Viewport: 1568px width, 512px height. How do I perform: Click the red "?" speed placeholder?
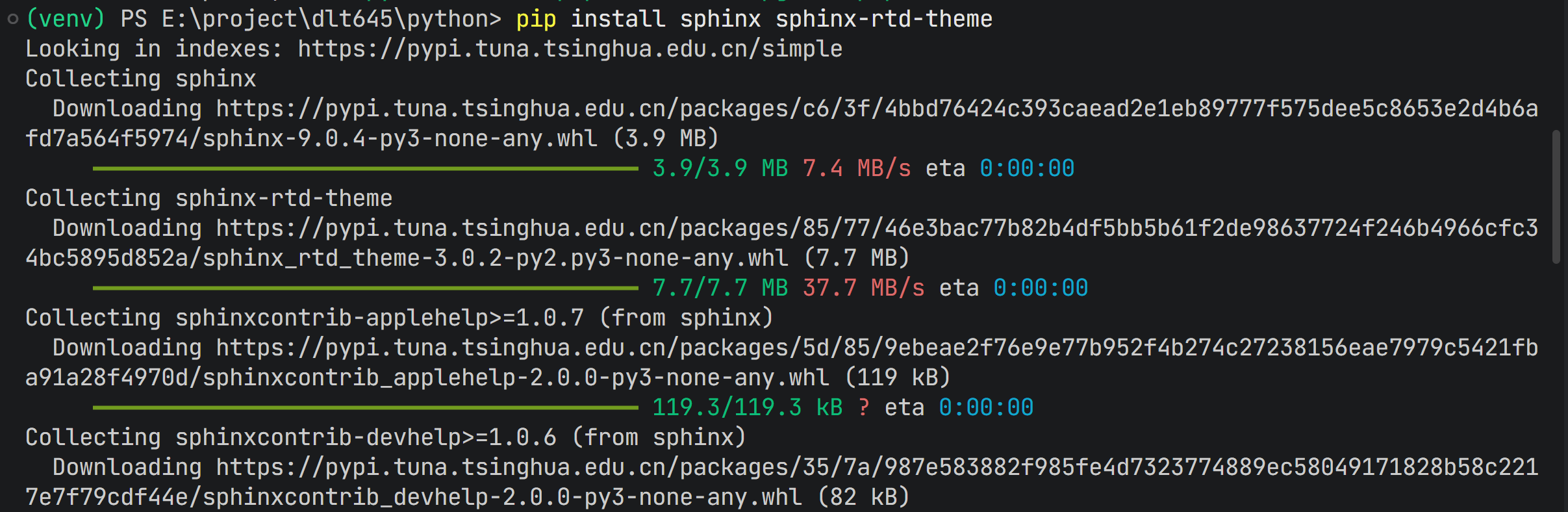pyautogui.click(x=863, y=407)
